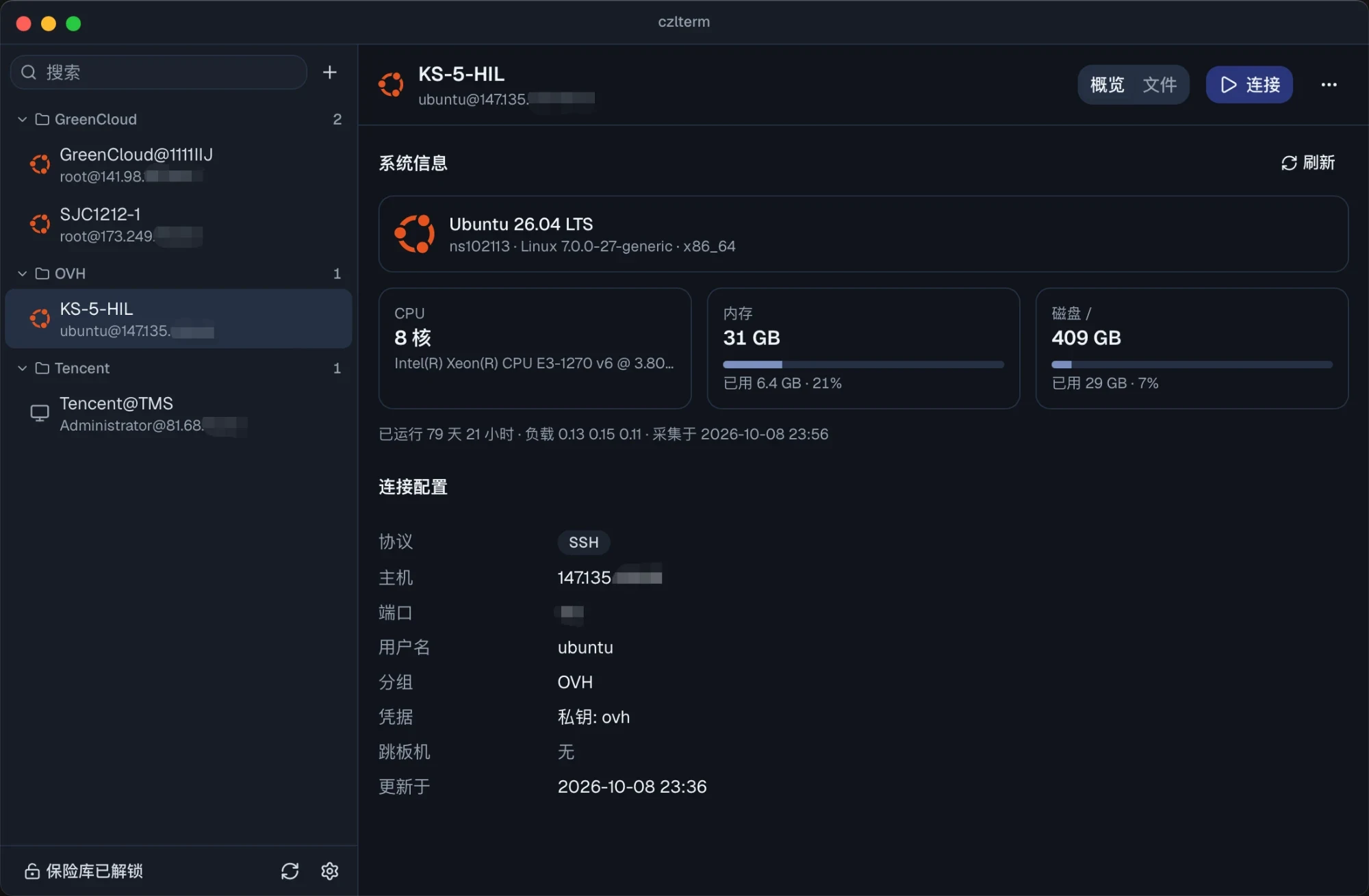
Task: Click the SSH protocol badge
Action: click(x=583, y=542)
